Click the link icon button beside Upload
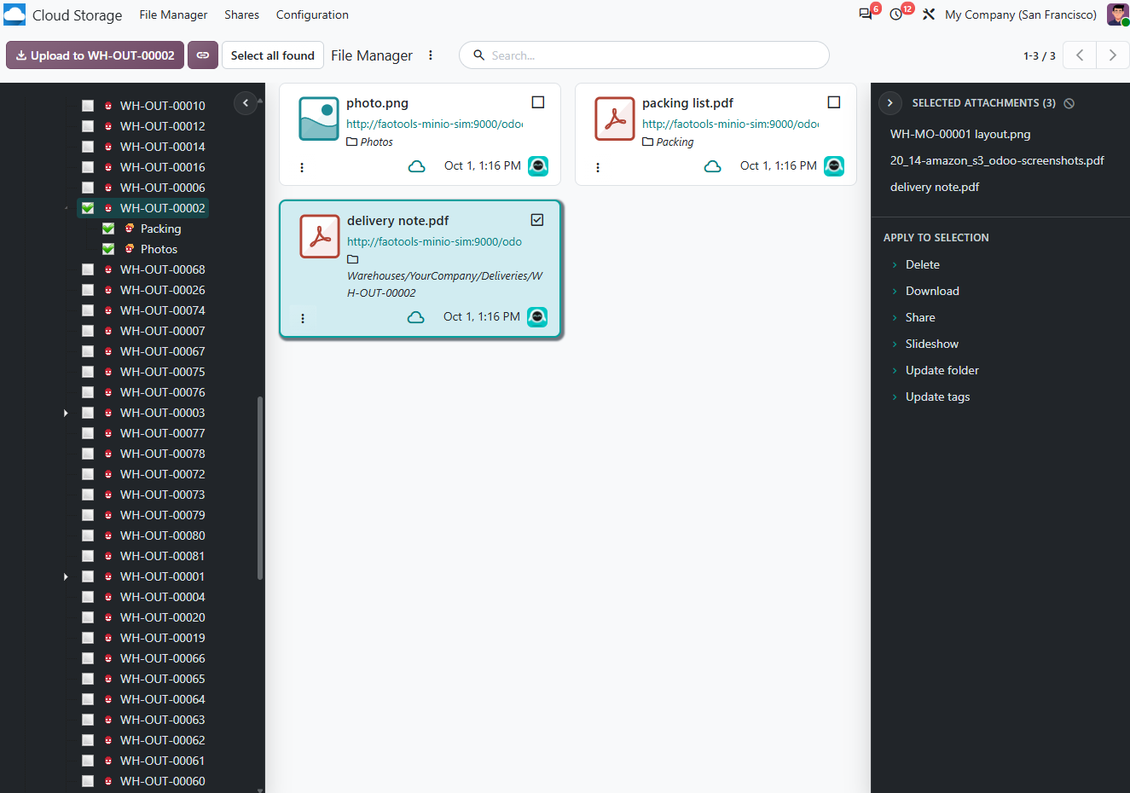Image resolution: width=1130 pixels, height=793 pixels. [x=203, y=56]
